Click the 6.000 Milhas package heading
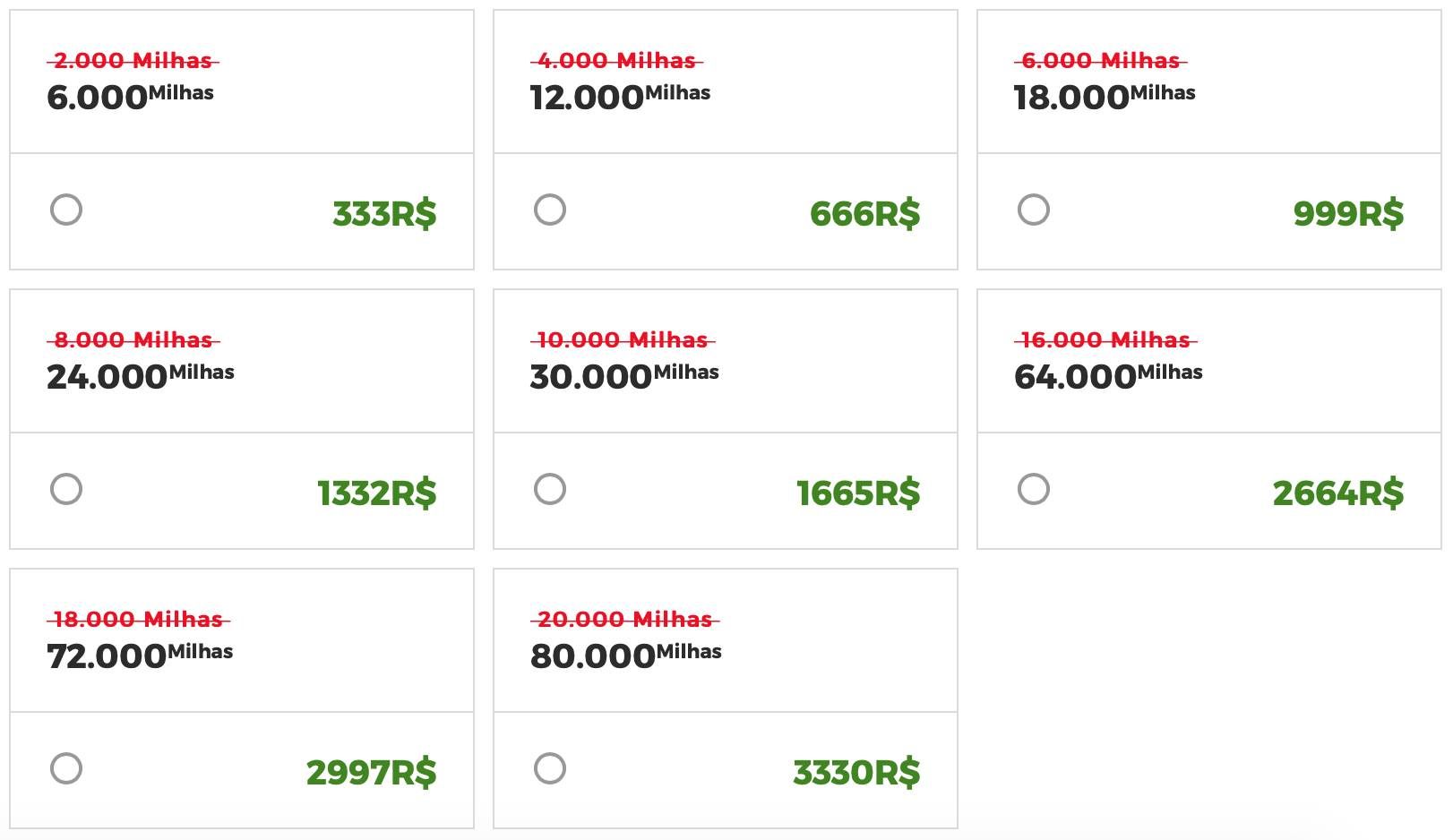This screenshot has width=1453, height=840. (x=130, y=96)
